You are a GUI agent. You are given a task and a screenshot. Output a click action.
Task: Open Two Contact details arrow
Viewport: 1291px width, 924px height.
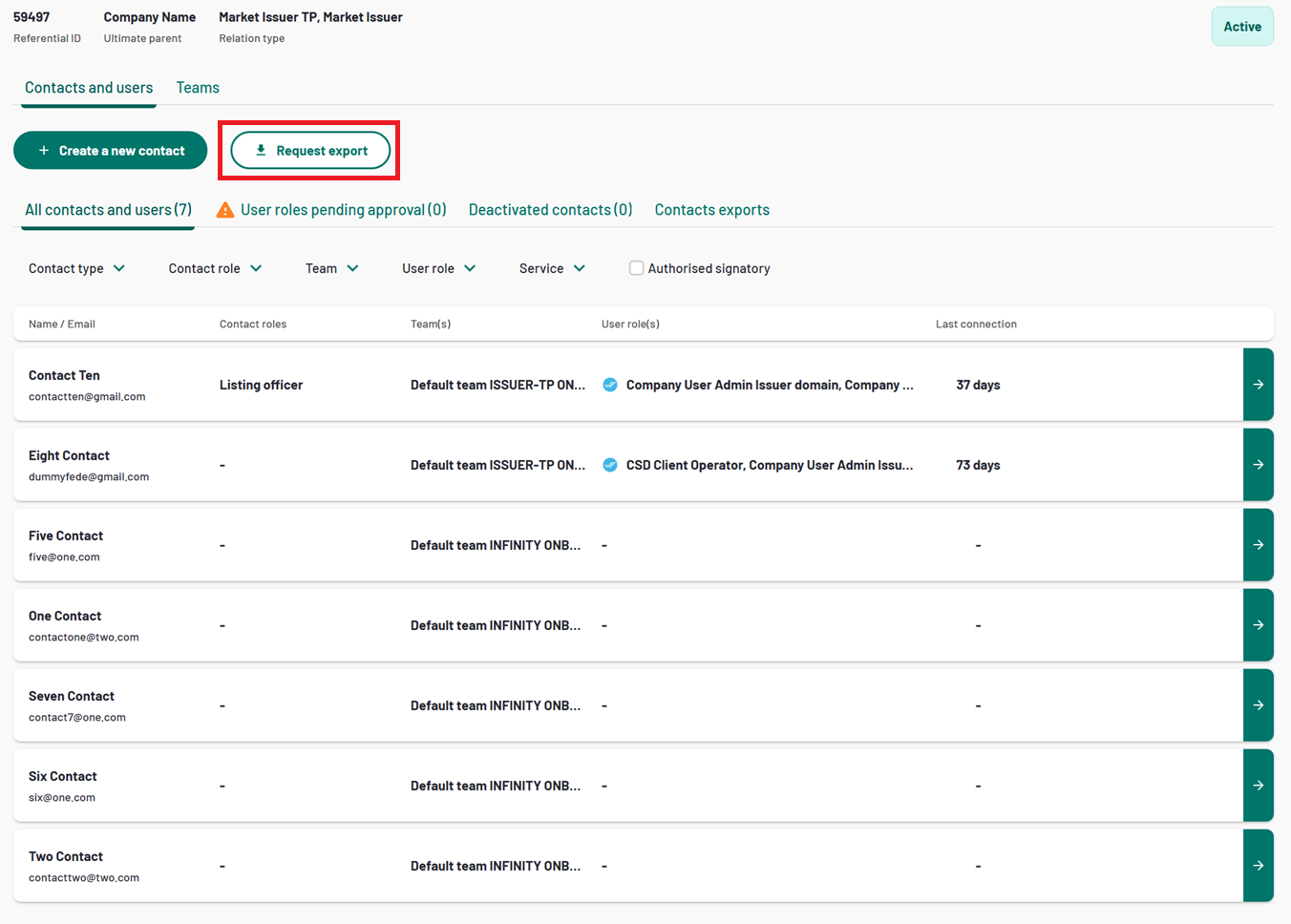1259,866
